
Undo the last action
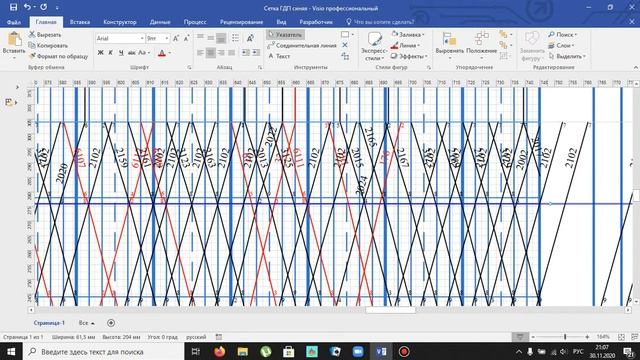(27, 7)
